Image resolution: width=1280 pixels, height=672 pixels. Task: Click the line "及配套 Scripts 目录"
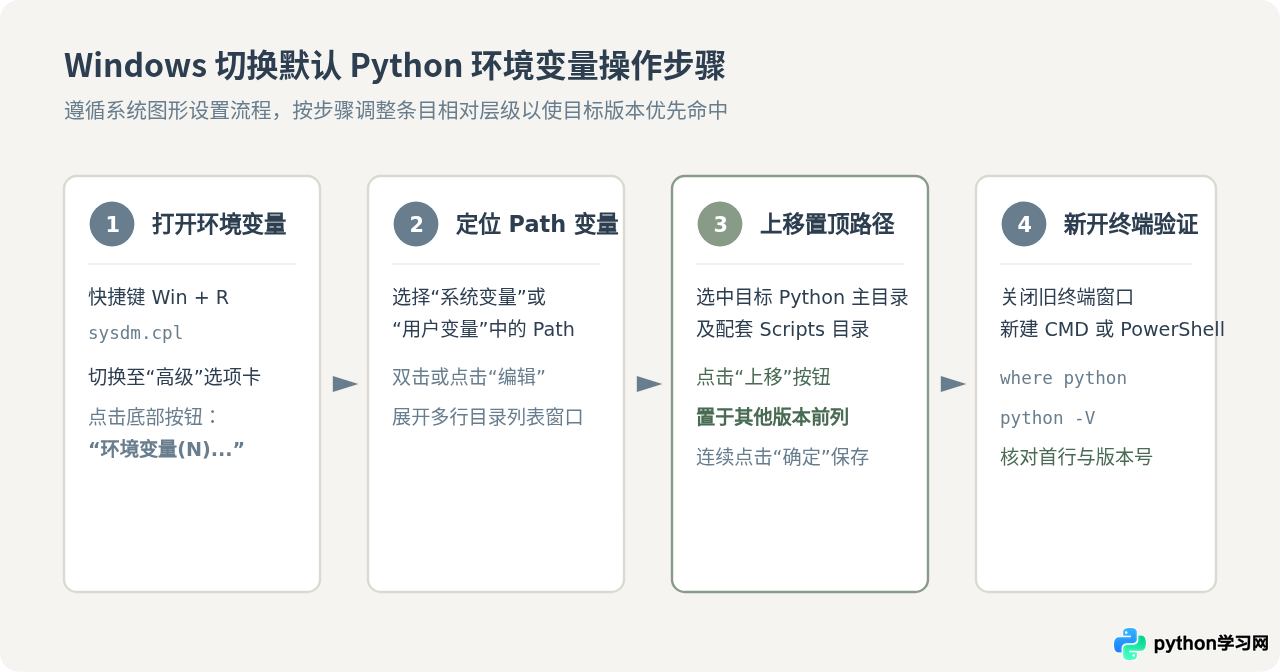coord(783,329)
